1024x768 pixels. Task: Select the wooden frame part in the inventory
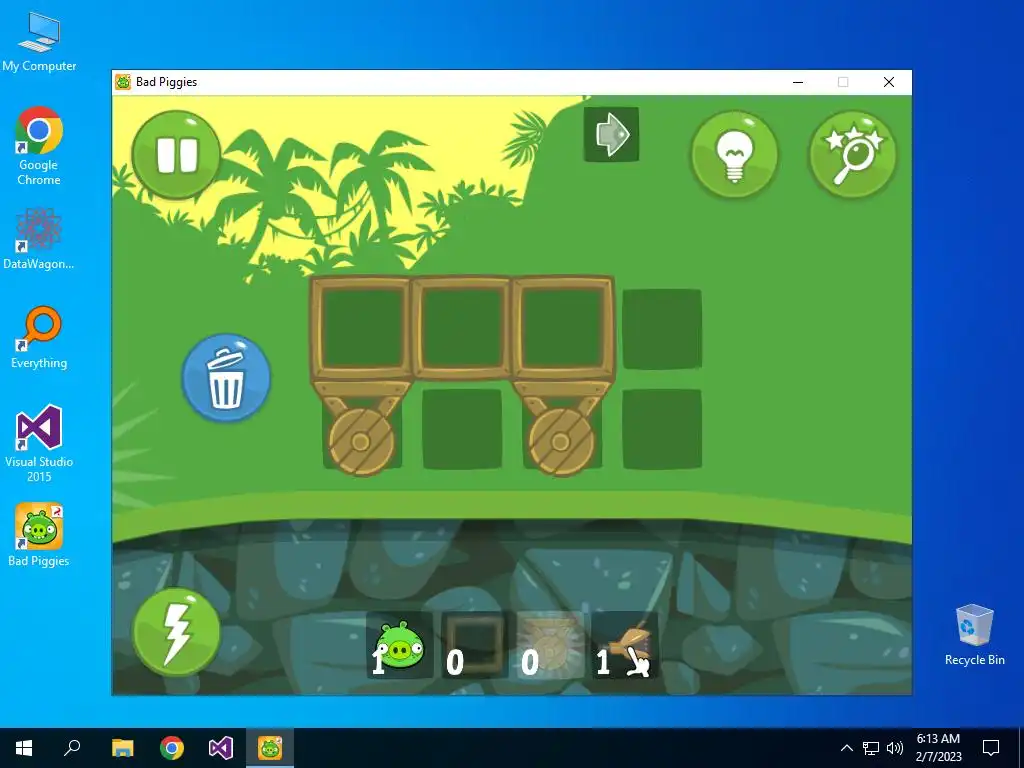[x=475, y=645]
